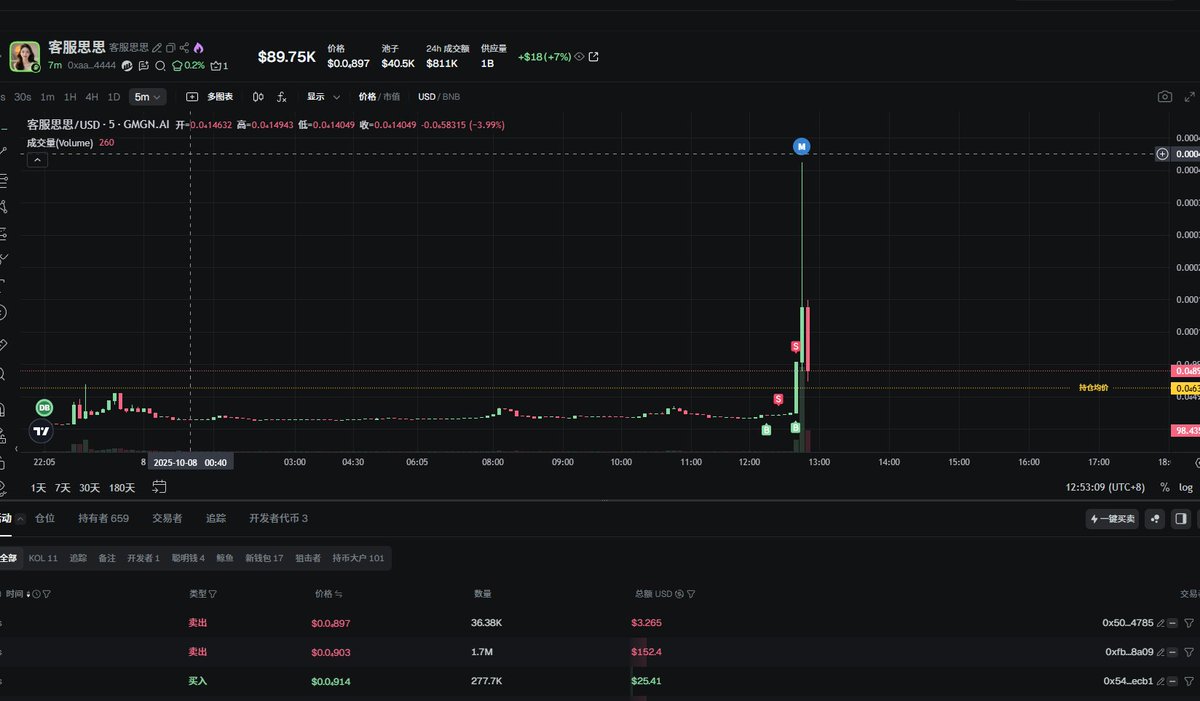Take a chart snapshot with camera icon
Screen dimensions: 1200x701
[x=1165, y=97]
